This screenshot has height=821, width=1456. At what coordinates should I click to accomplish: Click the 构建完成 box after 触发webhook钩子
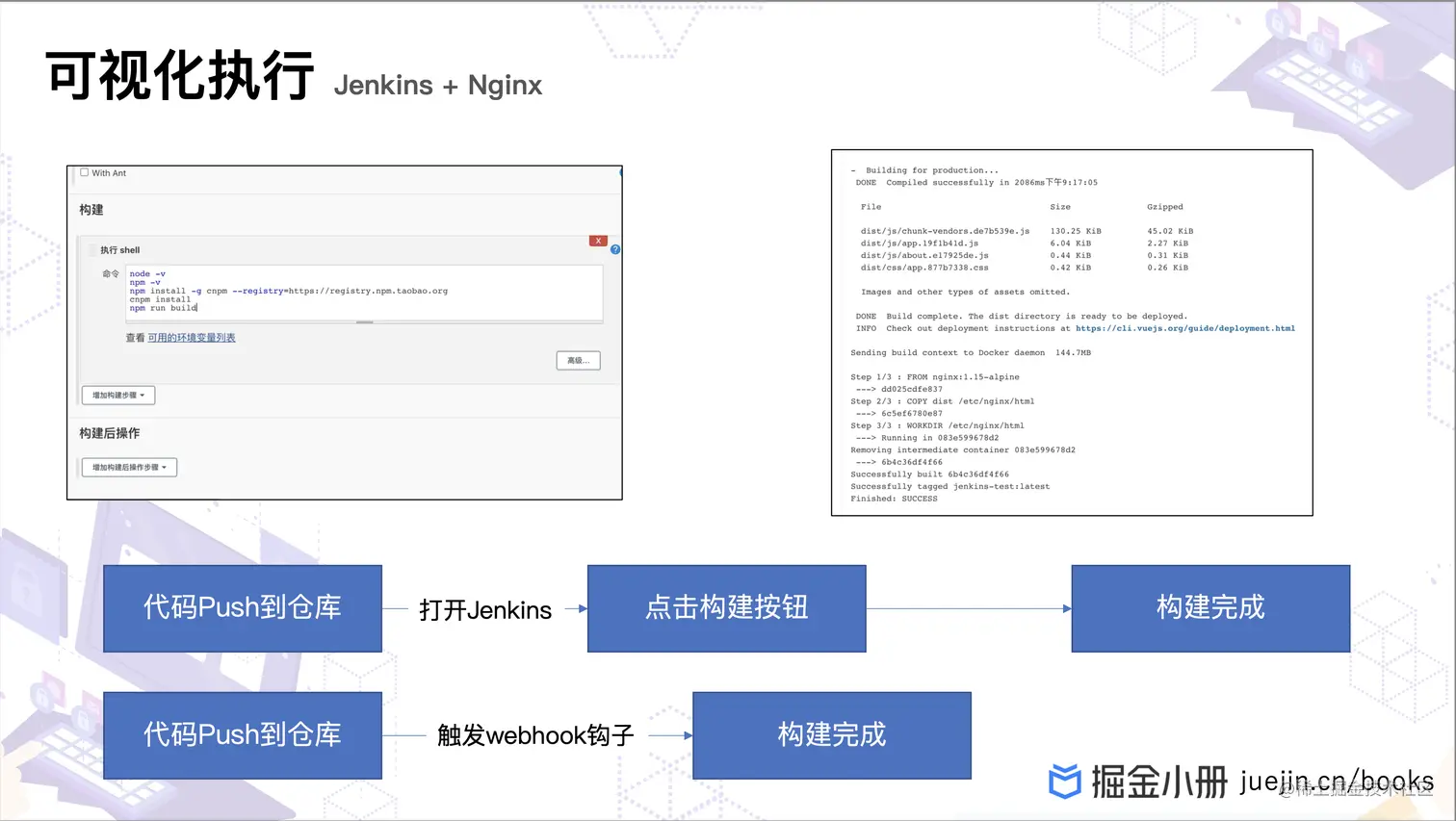(832, 735)
